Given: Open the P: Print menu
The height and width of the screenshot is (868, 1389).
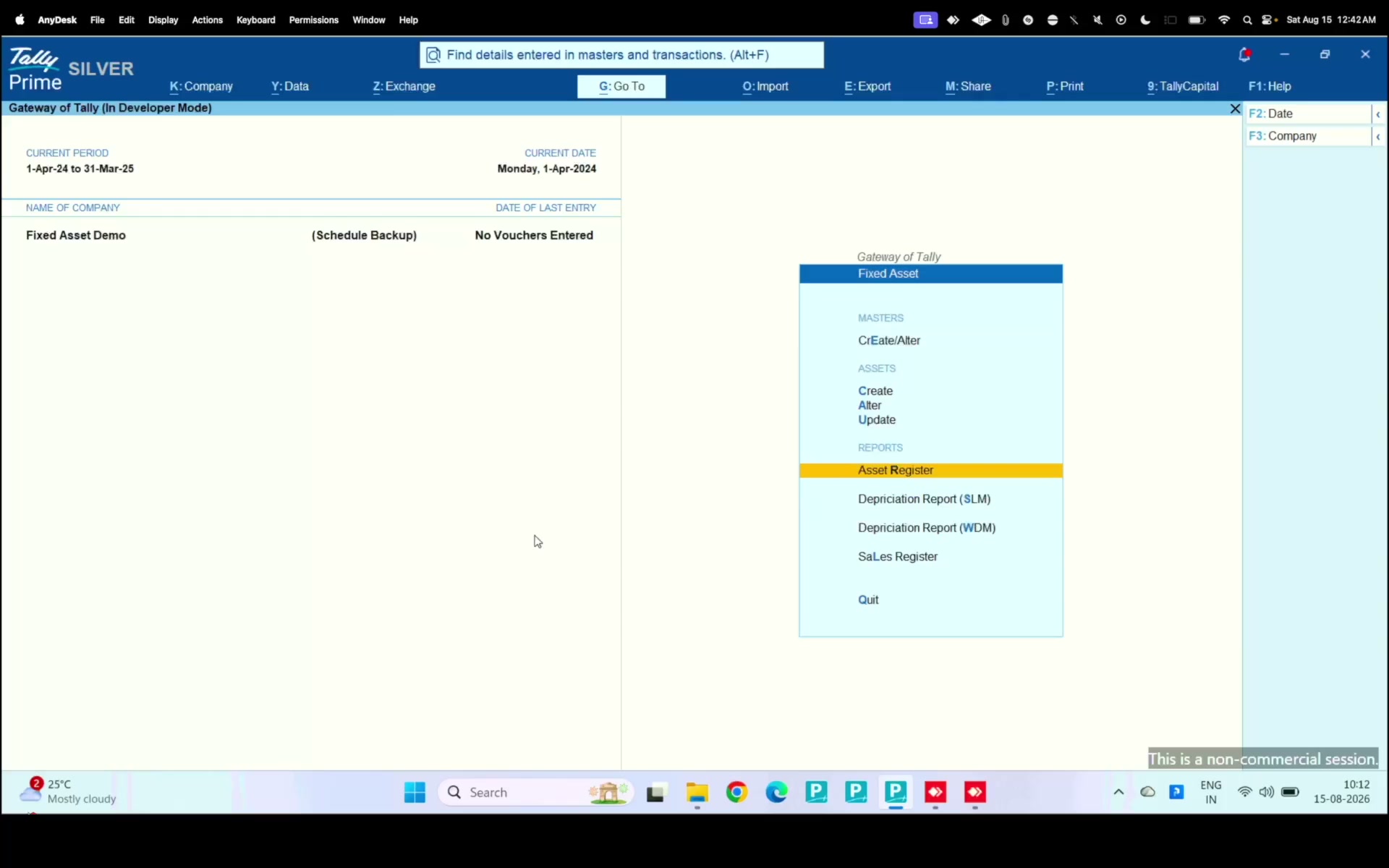Looking at the screenshot, I should (x=1065, y=86).
